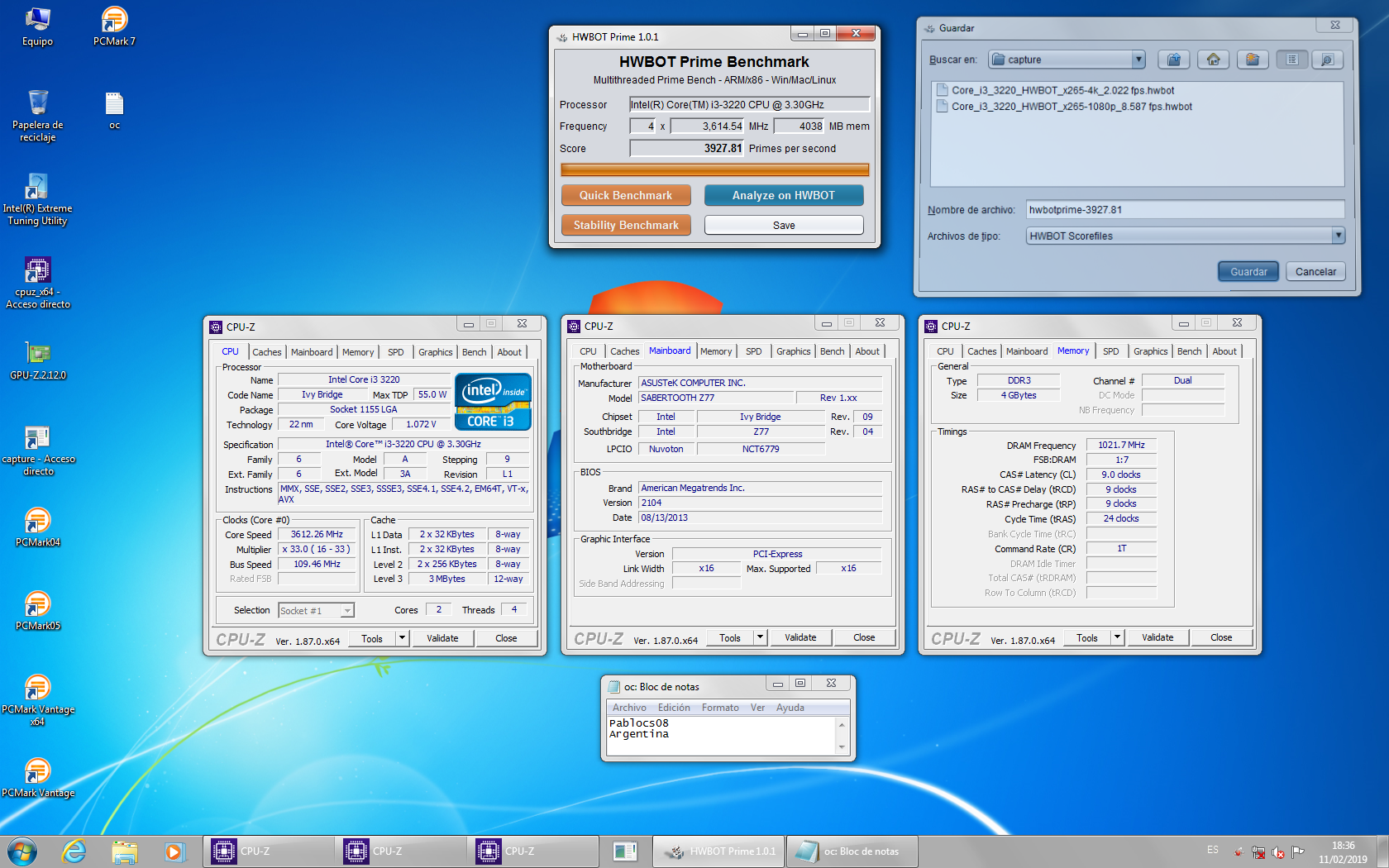This screenshot has width=1389, height=868.
Task: Open the oc text file on desktop
Action: tap(114, 111)
